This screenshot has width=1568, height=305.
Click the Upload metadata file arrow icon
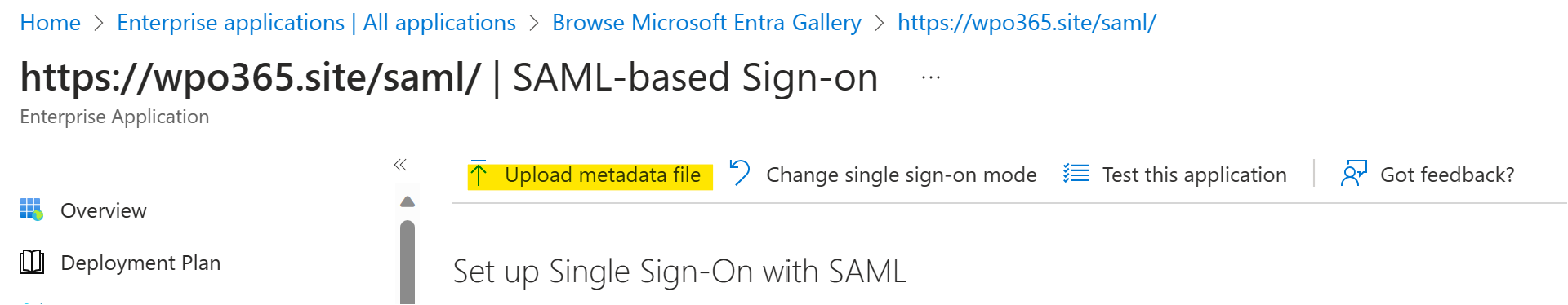pyautogui.click(x=479, y=174)
